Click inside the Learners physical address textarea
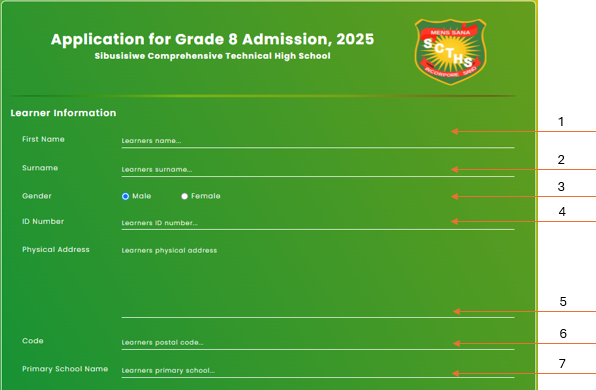596x390 pixels. tap(318, 281)
